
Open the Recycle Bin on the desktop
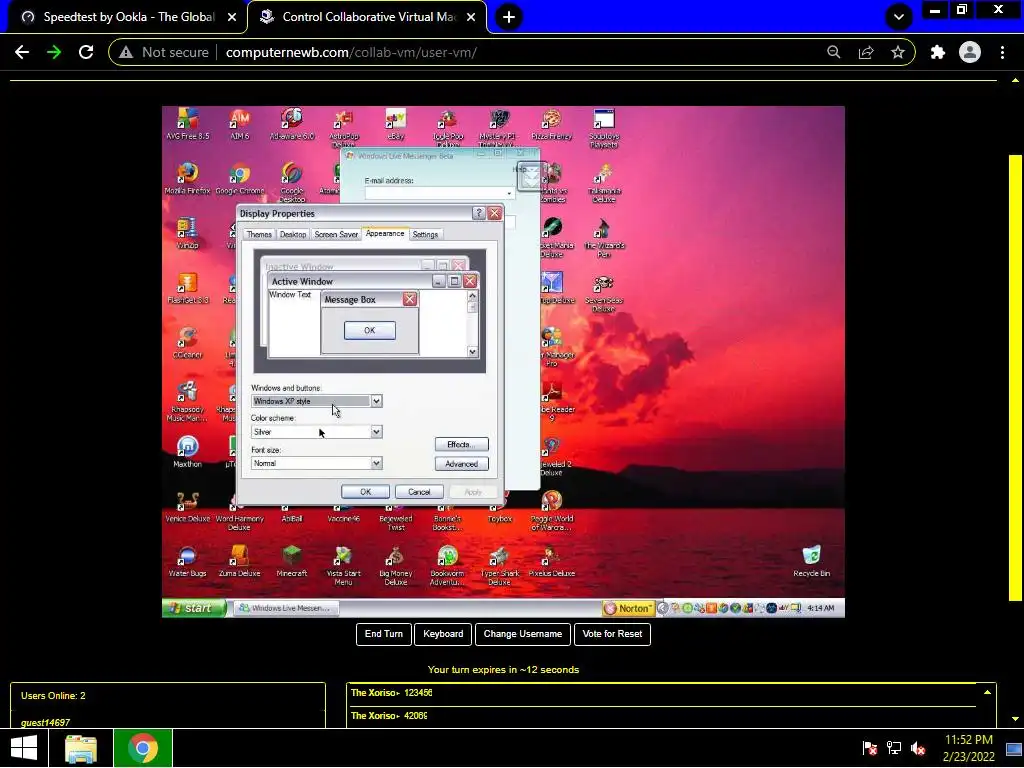click(x=811, y=562)
